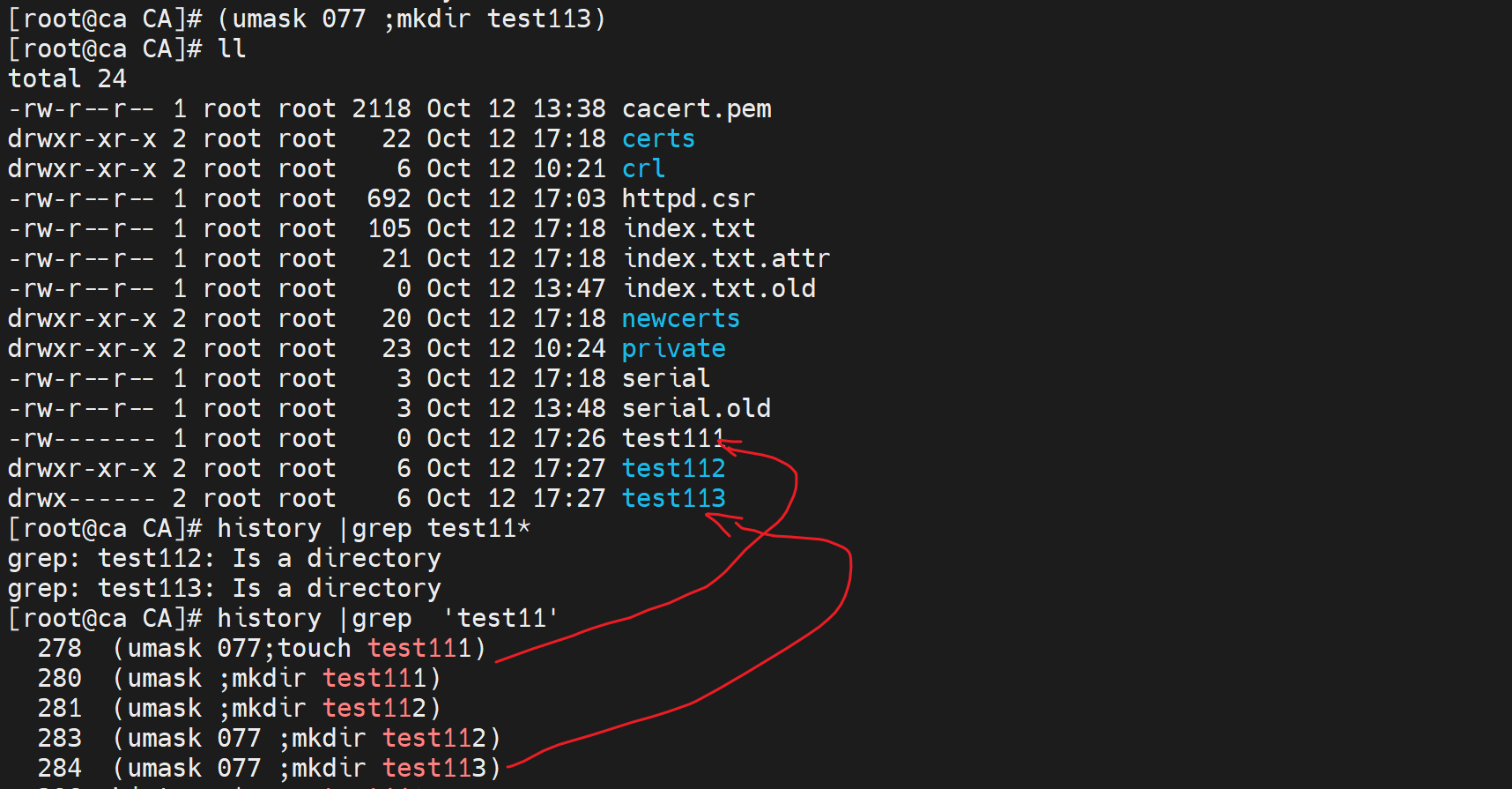Click the serial.old filename

click(696, 409)
